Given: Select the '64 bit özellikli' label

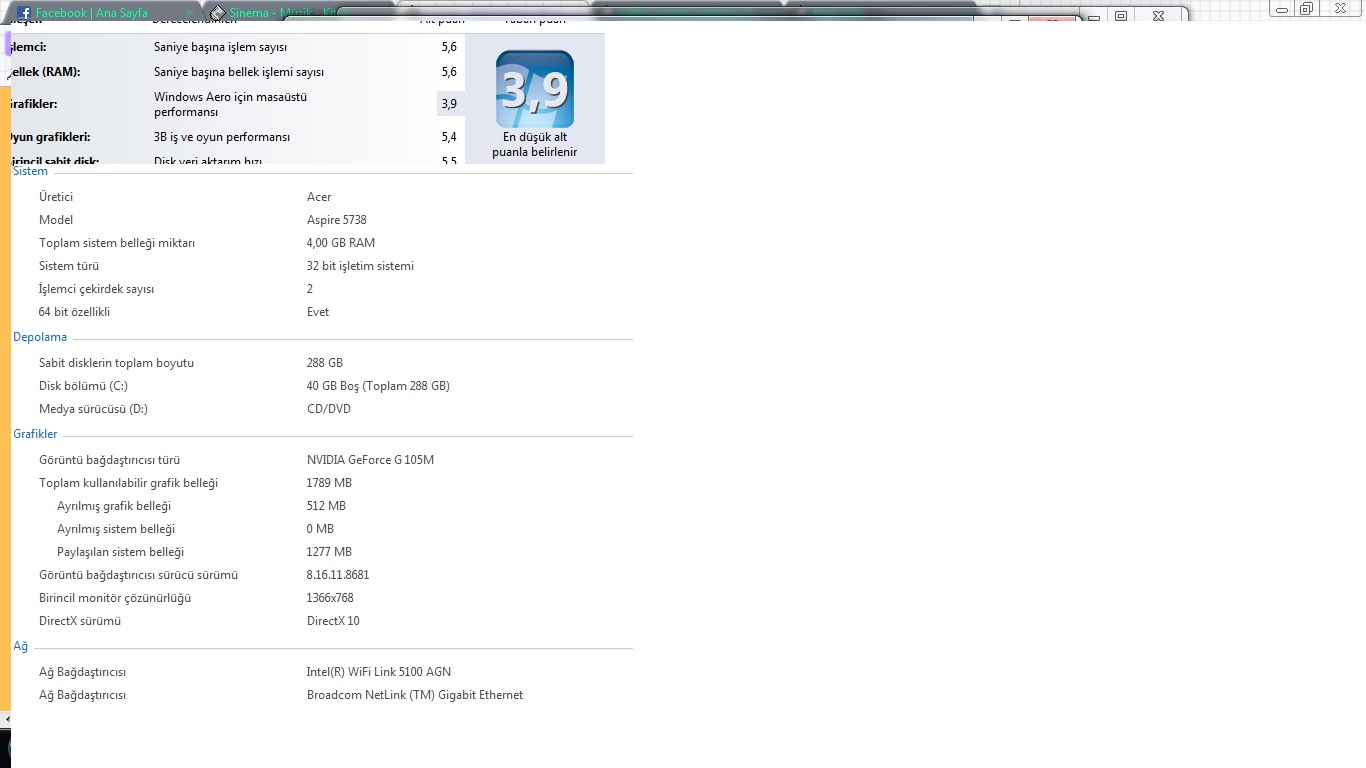Looking at the screenshot, I should pos(75,312).
